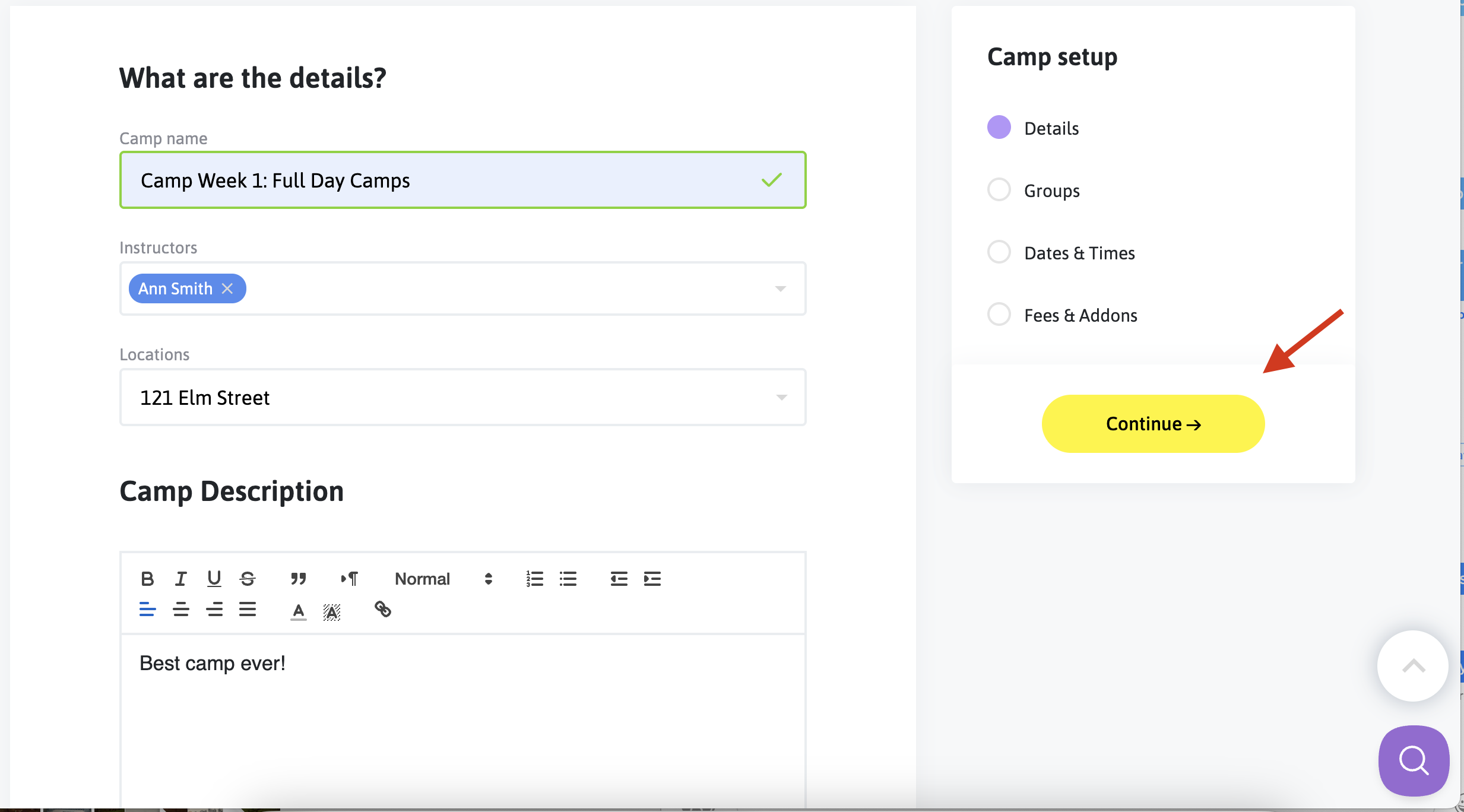Expand the Instructors dropdown
The image size is (1464, 812).
(780, 289)
